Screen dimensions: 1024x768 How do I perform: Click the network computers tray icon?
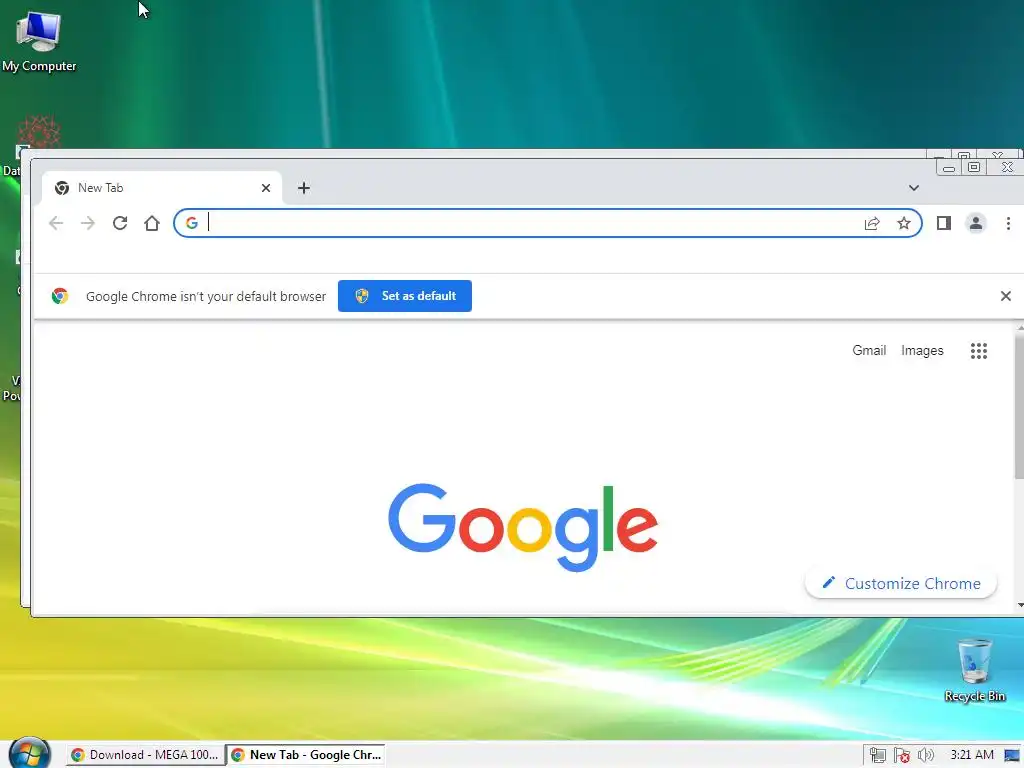pos(878,756)
